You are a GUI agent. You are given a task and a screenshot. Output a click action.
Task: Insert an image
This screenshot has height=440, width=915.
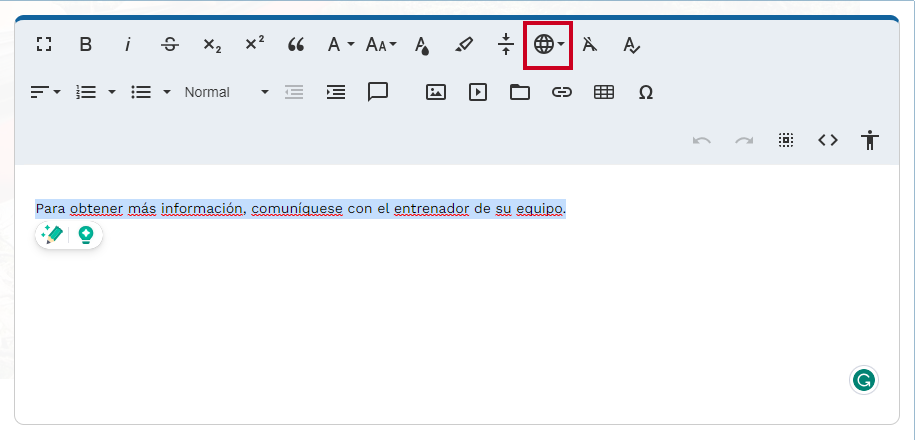[x=436, y=92]
